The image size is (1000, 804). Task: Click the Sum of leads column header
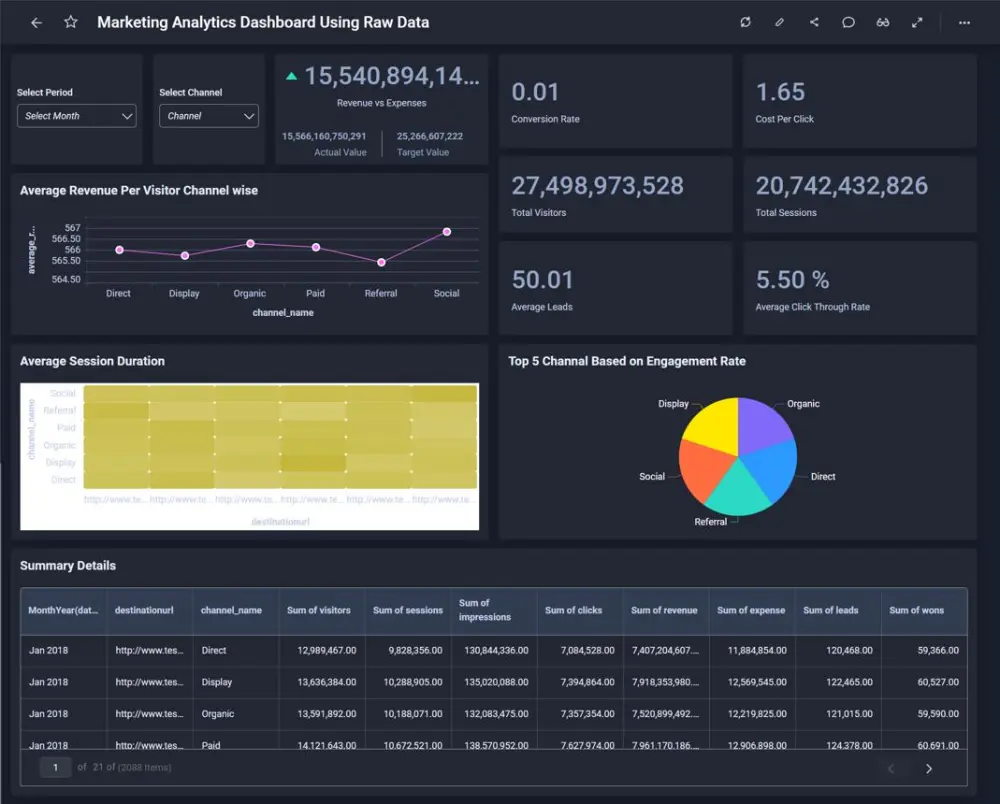[x=839, y=610]
